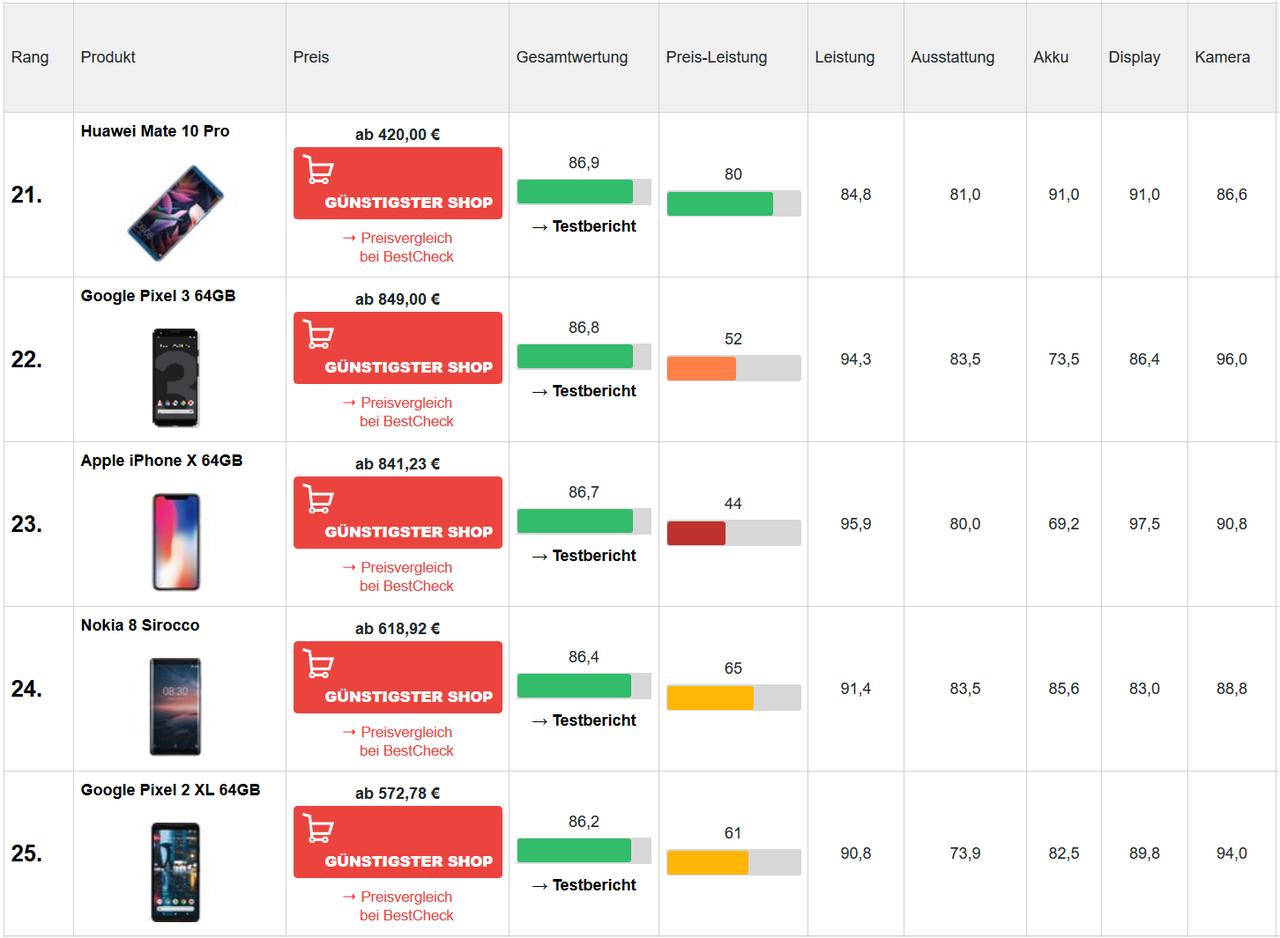Image resolution: width=1280 pixels, height=938 pixels.
Task: Open Günstigster Shop for Nokia 8 Sirocco
Action: [398, 677]
